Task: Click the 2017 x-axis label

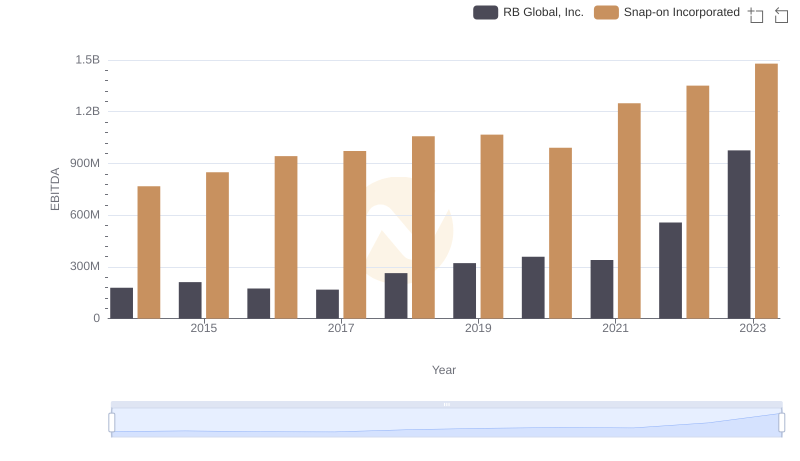Action: tap(341, 328)
